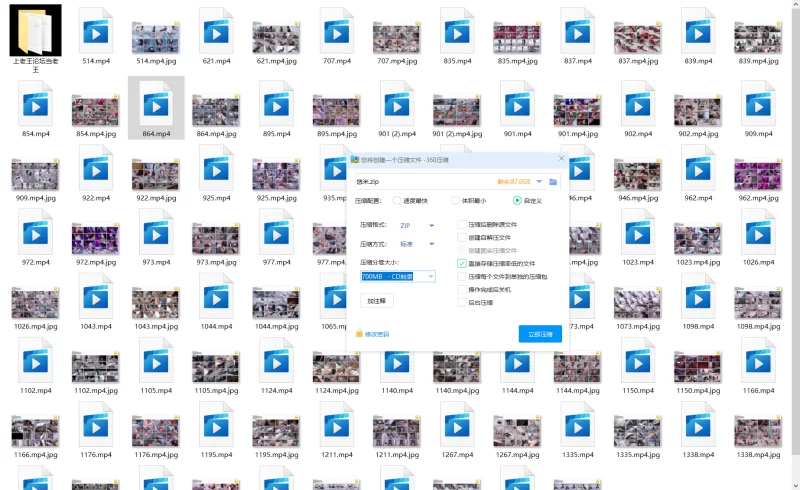Select the 707.mp4 video file icon
The image size is (800, 490).
coord(337,32)
